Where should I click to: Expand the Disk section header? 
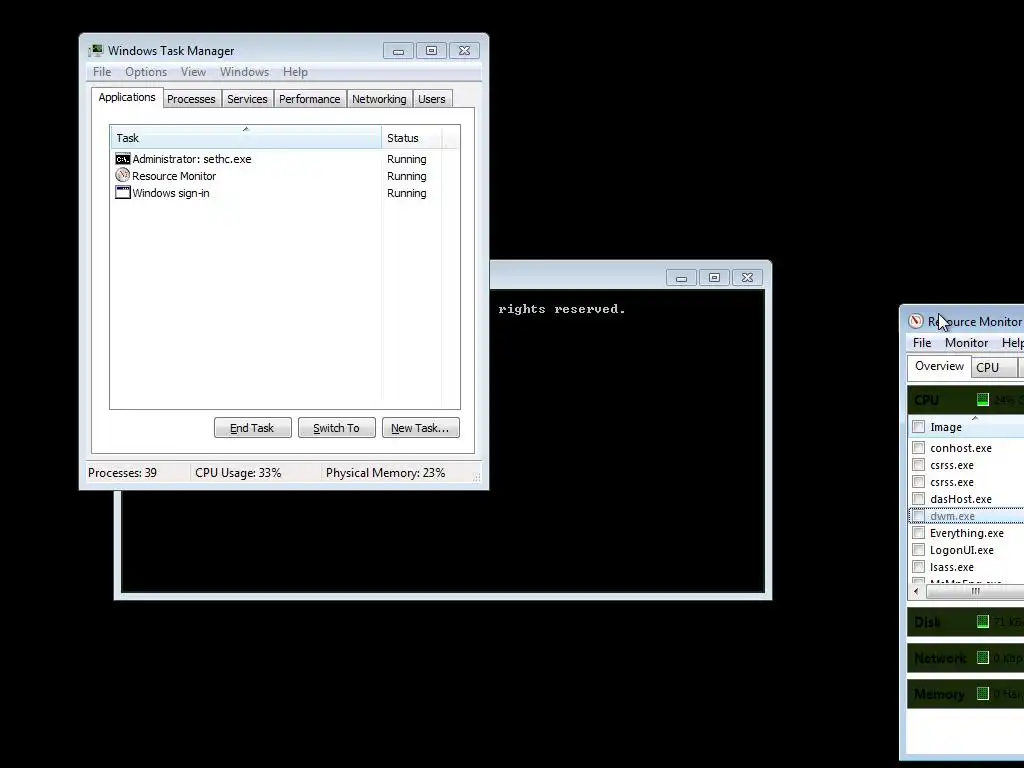pos(966,622)
